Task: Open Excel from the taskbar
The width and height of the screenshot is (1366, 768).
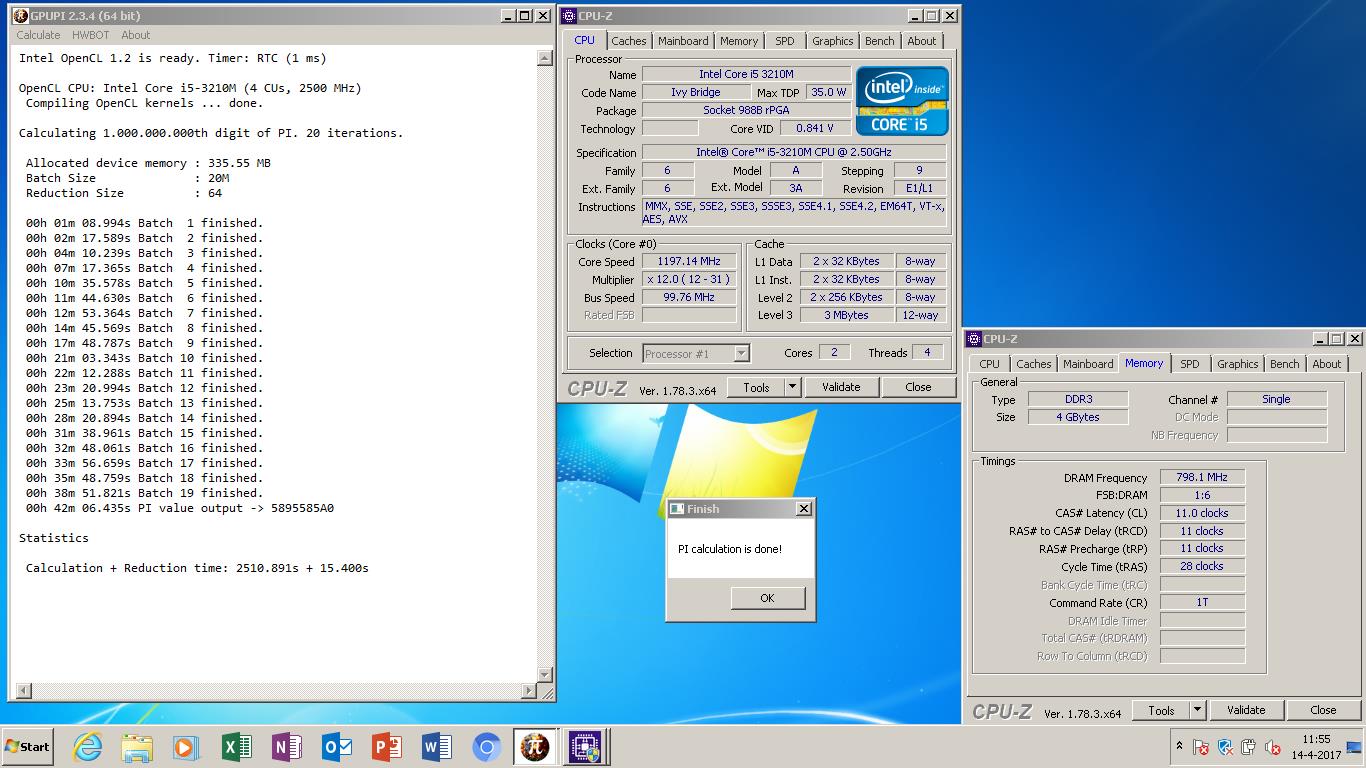Action: point(236,747)
